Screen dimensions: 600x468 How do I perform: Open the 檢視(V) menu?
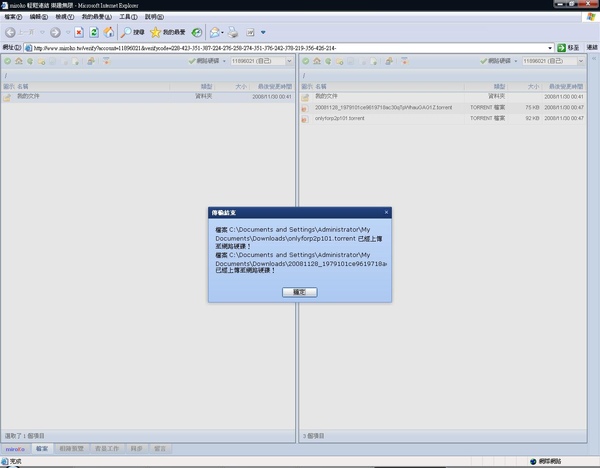[65, 17]
